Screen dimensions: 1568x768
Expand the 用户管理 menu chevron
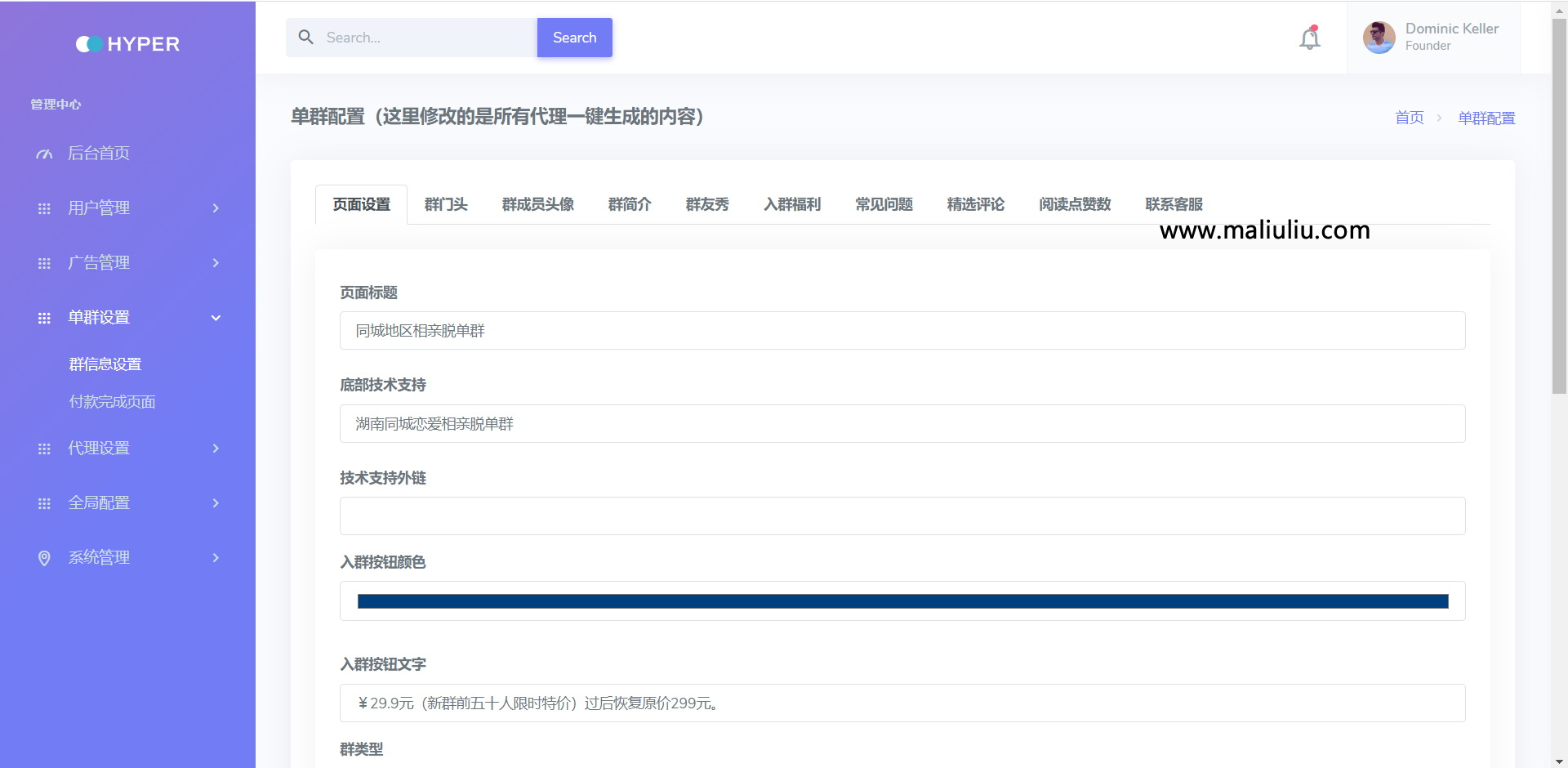click(216, 208)
